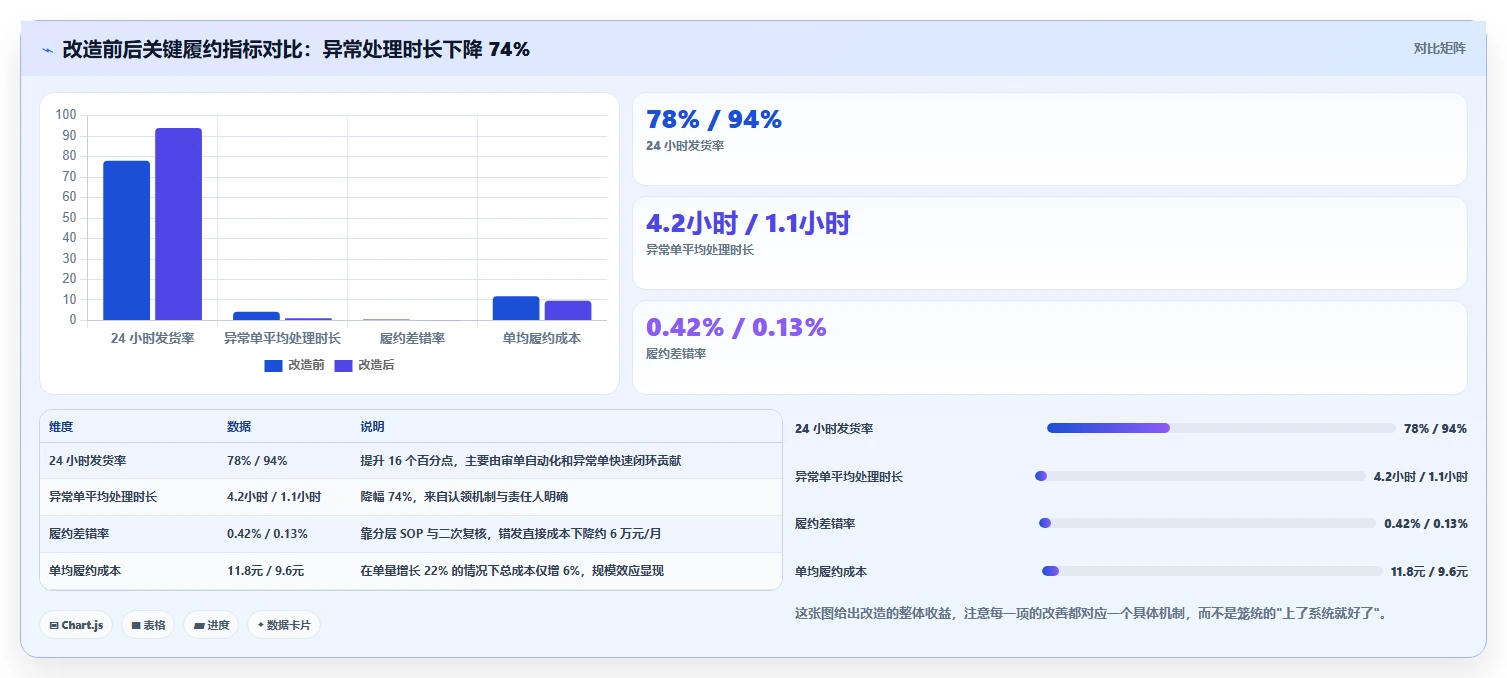Click the 50 value on the chart y-axis
The width and height of the screenshot is (1507, 678).
(69, 218)
